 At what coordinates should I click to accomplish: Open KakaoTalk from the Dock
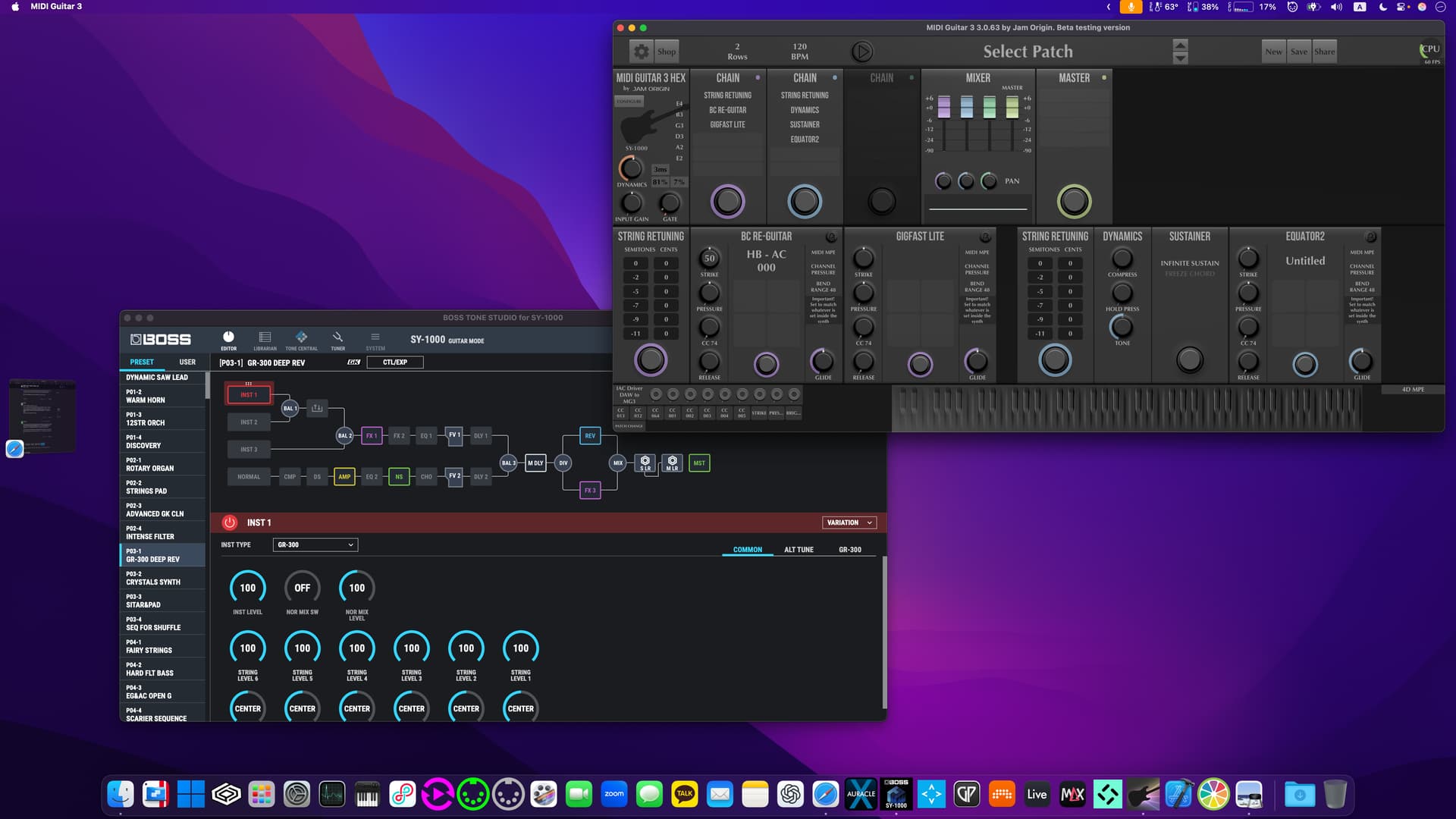684,794
